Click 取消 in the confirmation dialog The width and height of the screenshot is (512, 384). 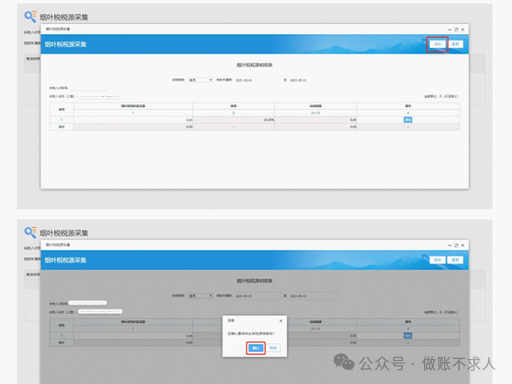pos(273,348)
